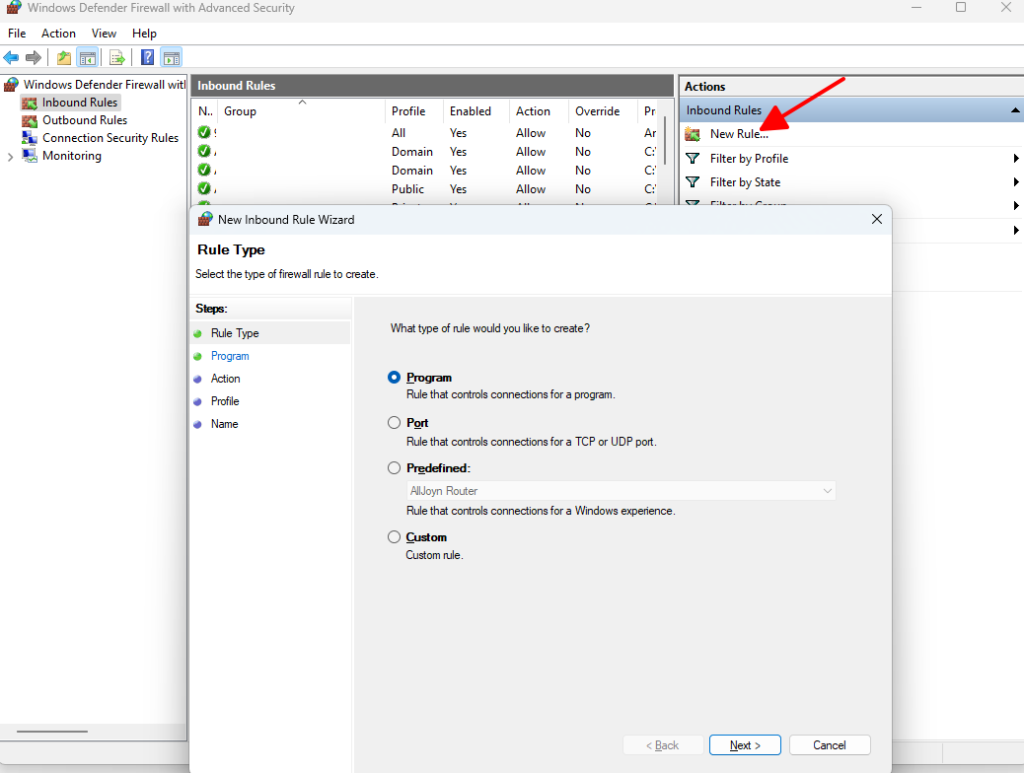Click the Program step in Steps list
This screenshot has height=773, width=1024.
pyautogui.click(x=229, y=356)
